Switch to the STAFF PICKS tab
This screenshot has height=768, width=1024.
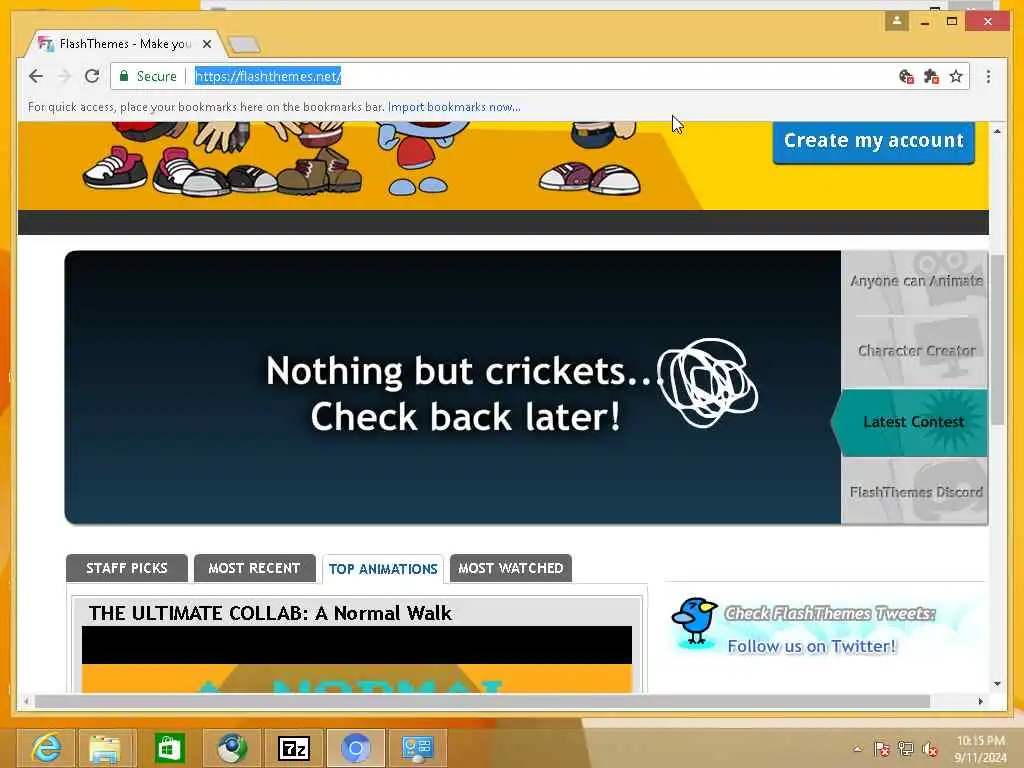click(x=127, y=568)
